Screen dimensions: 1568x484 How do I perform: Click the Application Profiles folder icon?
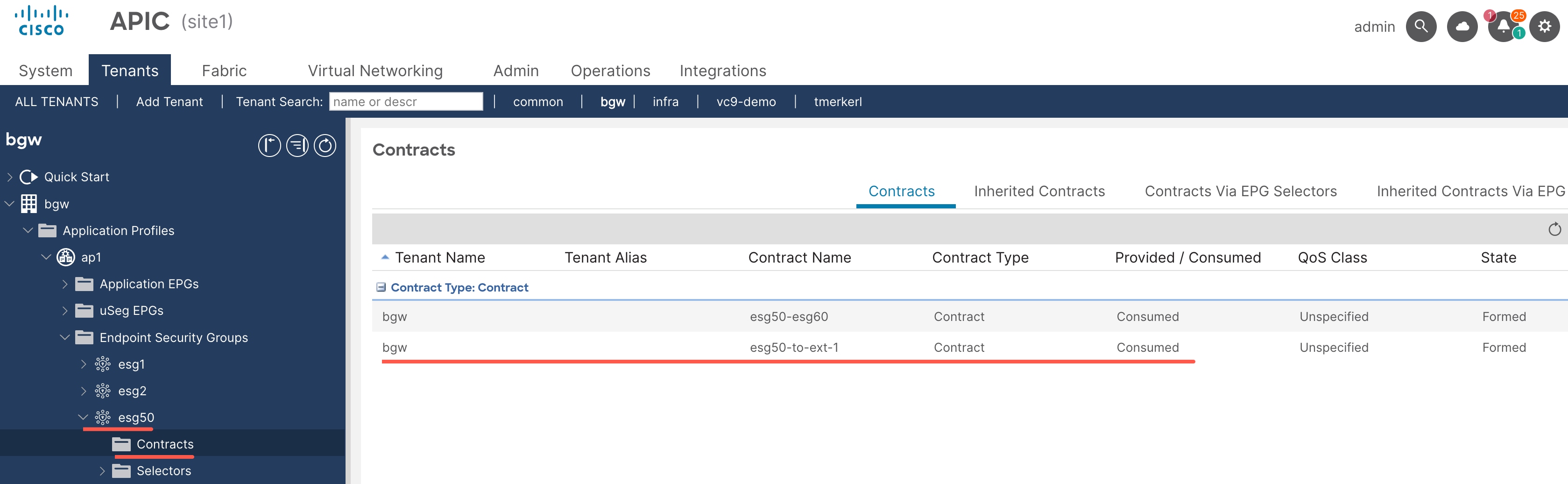[47, 231]
